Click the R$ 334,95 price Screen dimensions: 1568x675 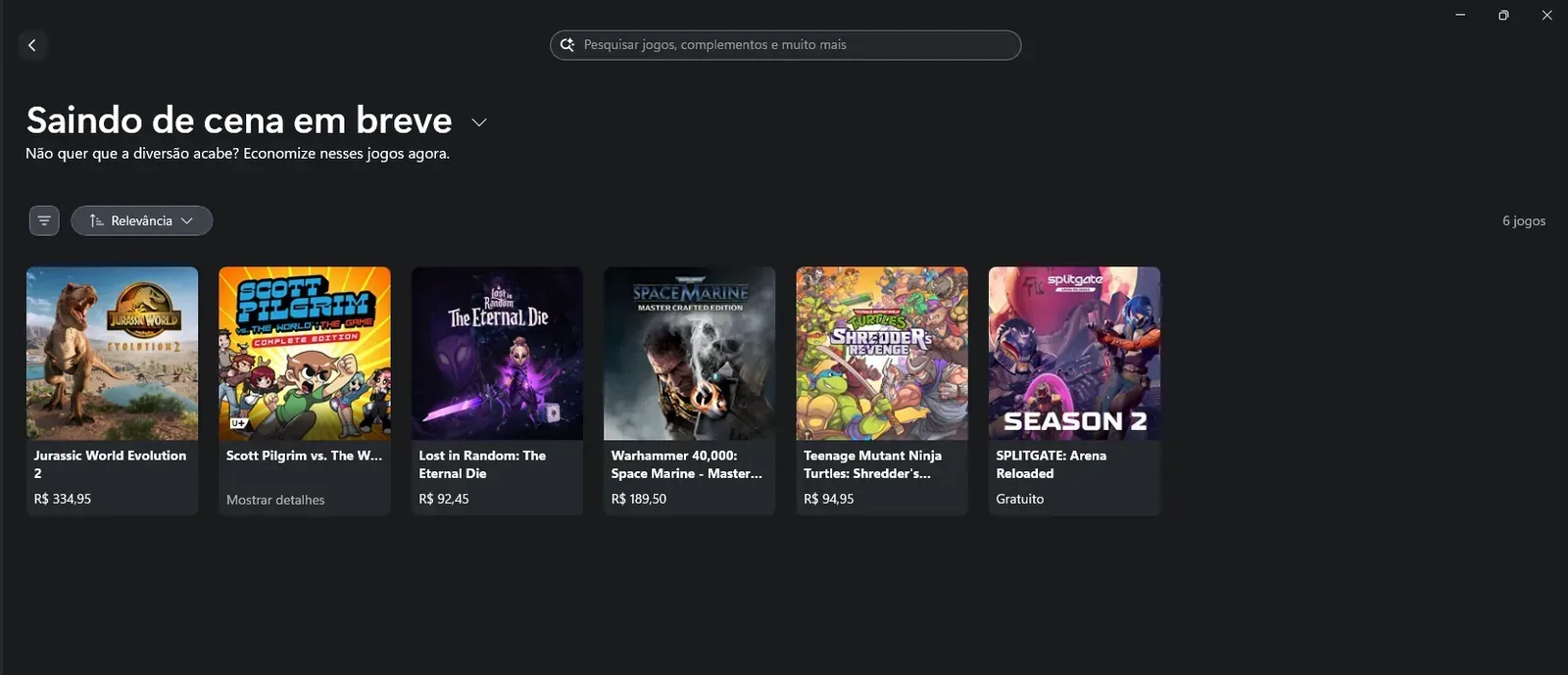[x=63, y=499]
